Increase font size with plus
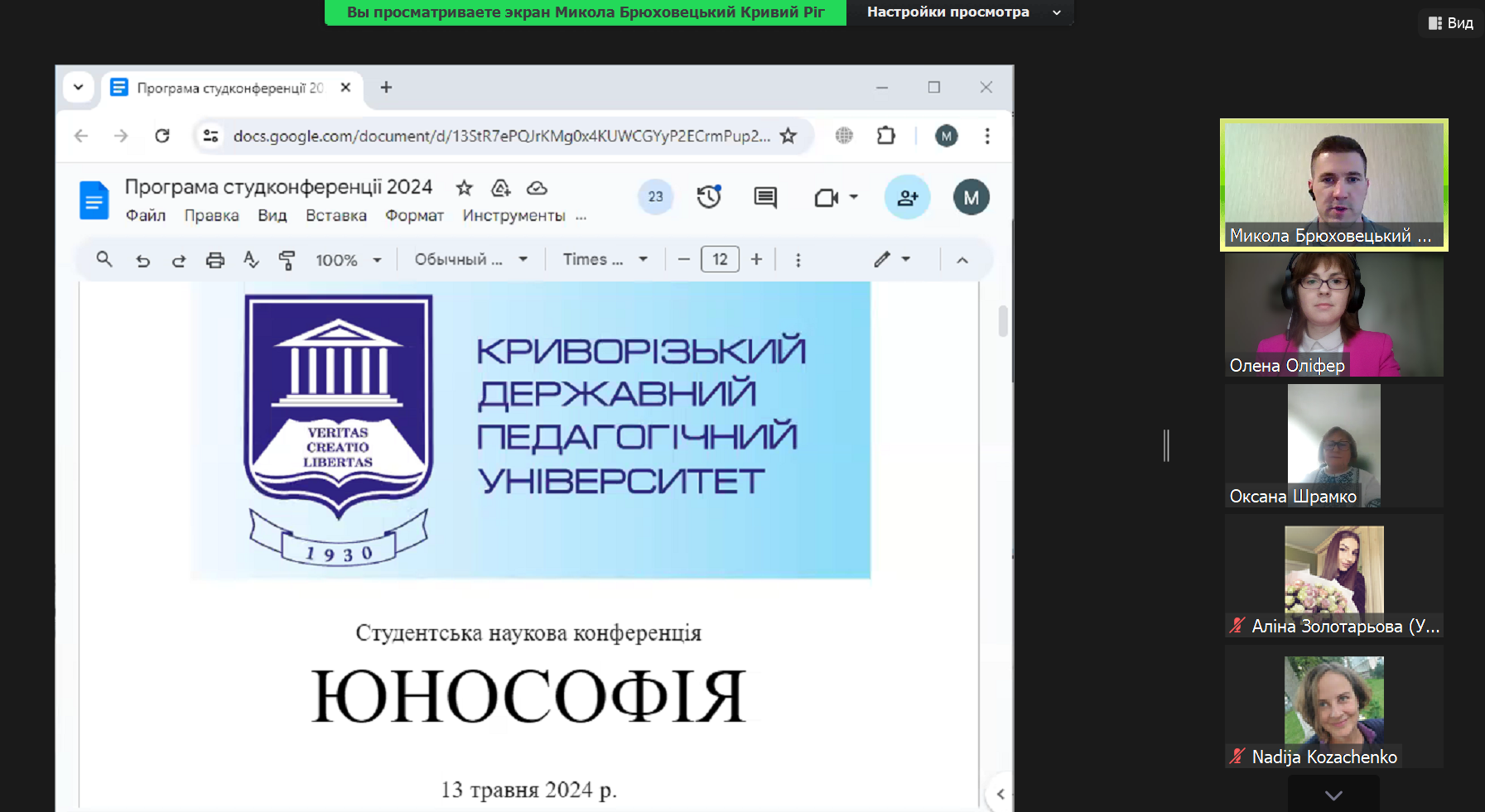 [756, 260]
